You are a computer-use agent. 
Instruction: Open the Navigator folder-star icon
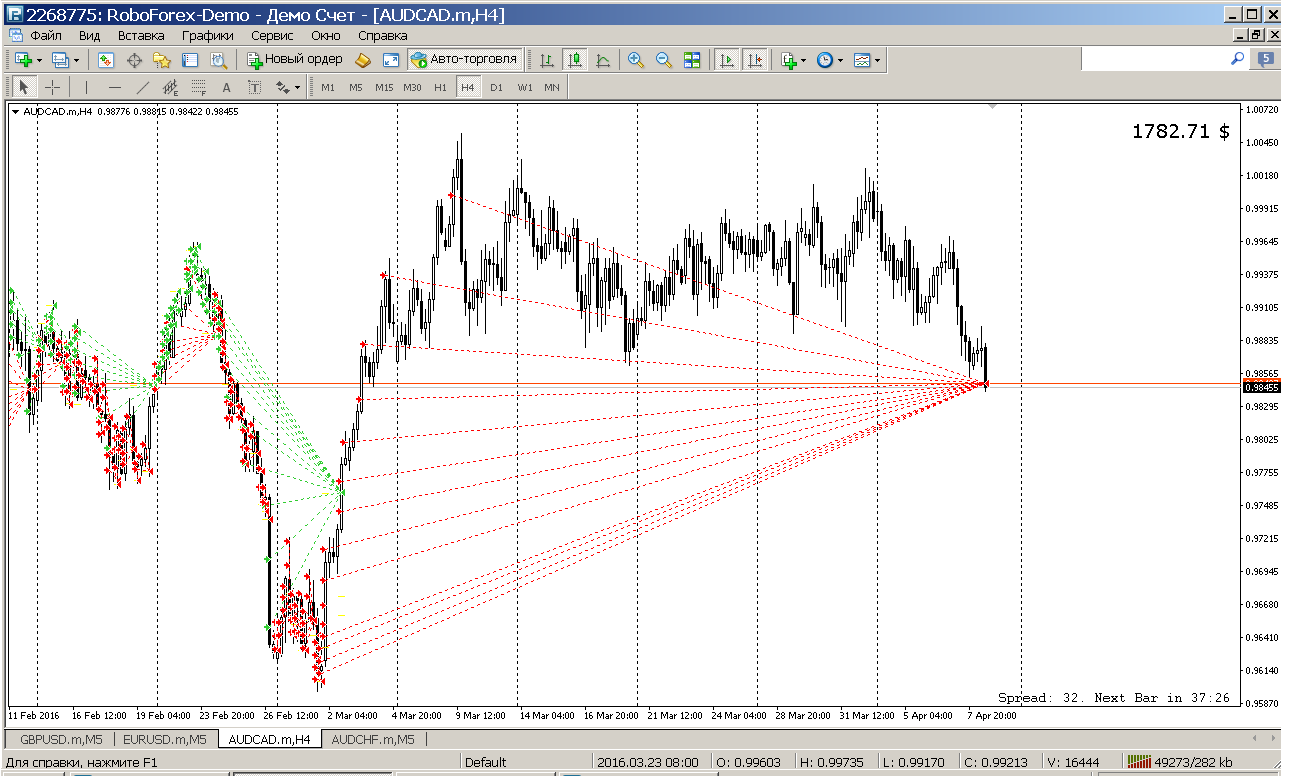(162, 60)
